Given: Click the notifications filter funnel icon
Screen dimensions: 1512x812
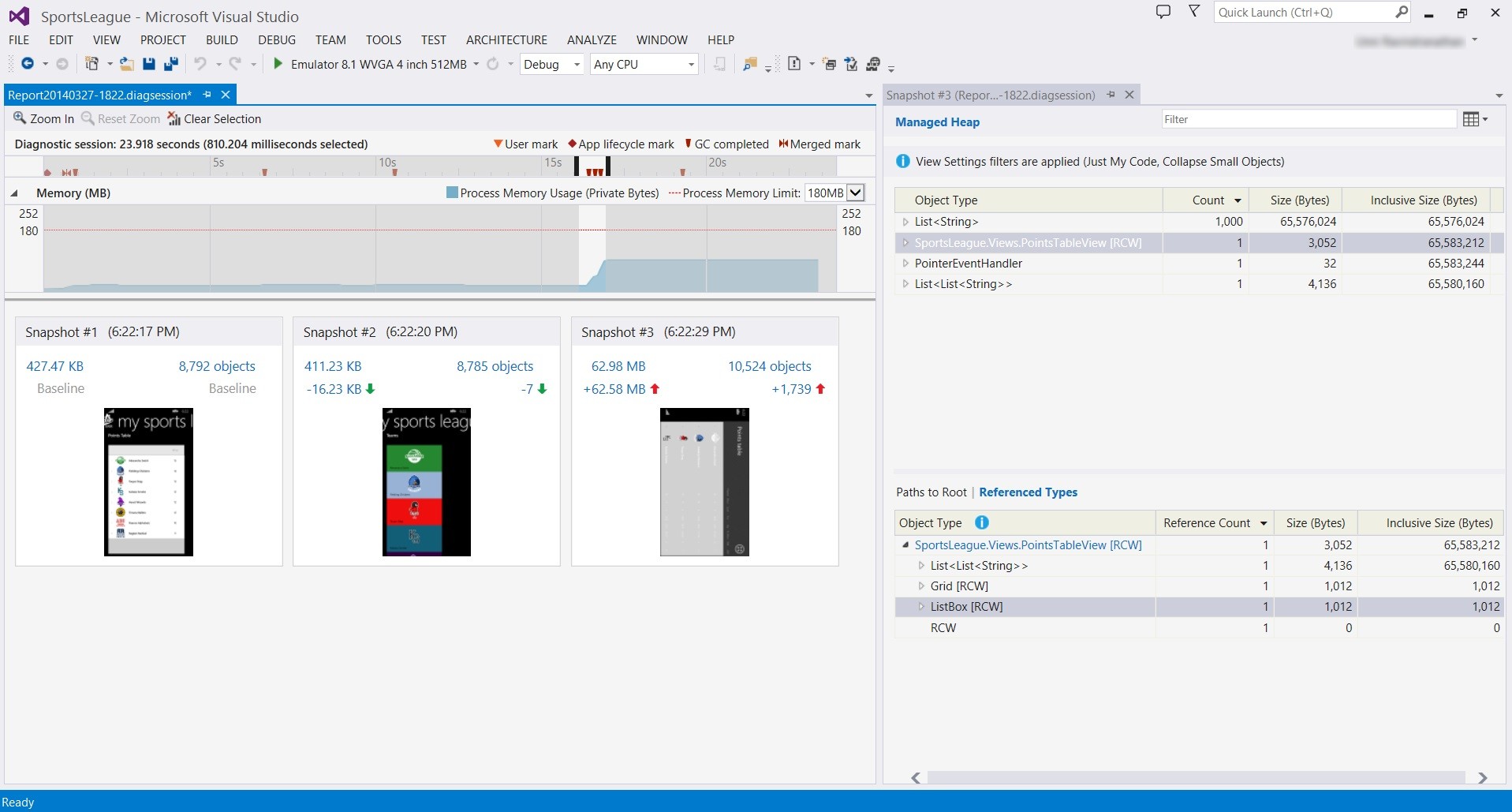Looking at the screenshot, I should pyautogui.click(x=1194, y=12).
